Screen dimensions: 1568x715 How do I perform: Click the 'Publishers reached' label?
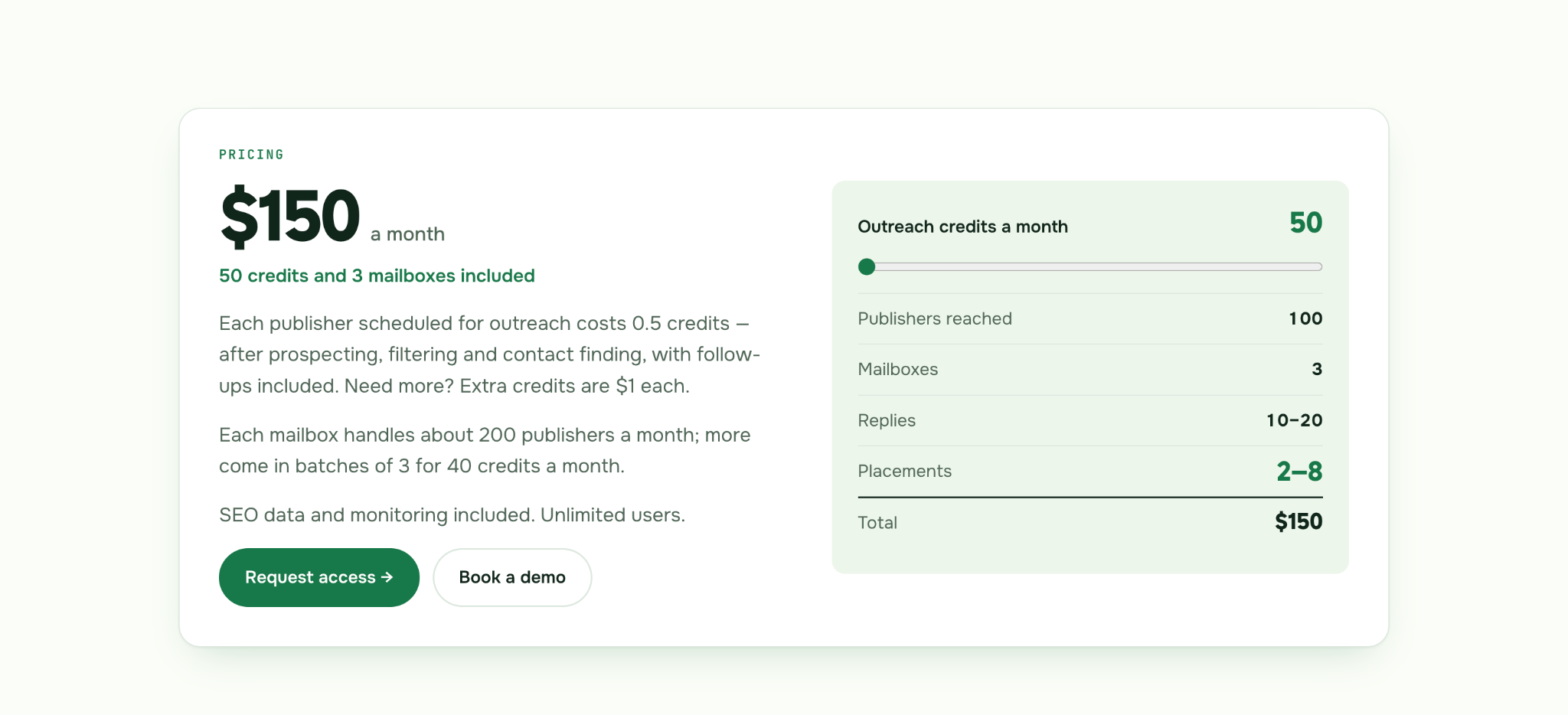click(935, 318)
